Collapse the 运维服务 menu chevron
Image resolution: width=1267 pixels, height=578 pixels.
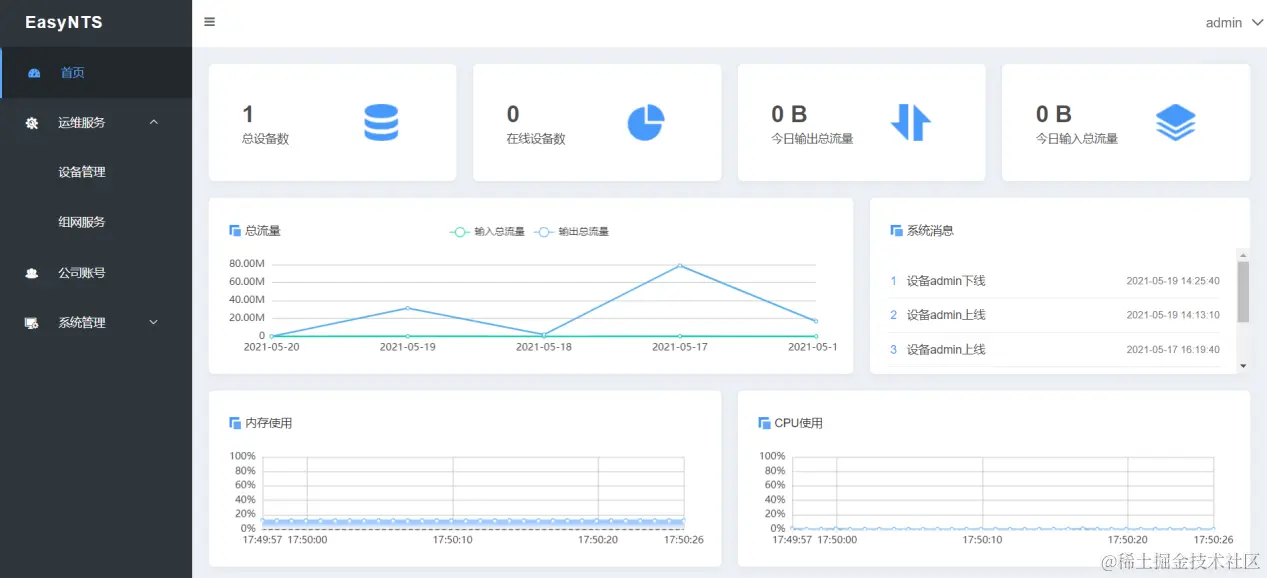pos(153,122)
